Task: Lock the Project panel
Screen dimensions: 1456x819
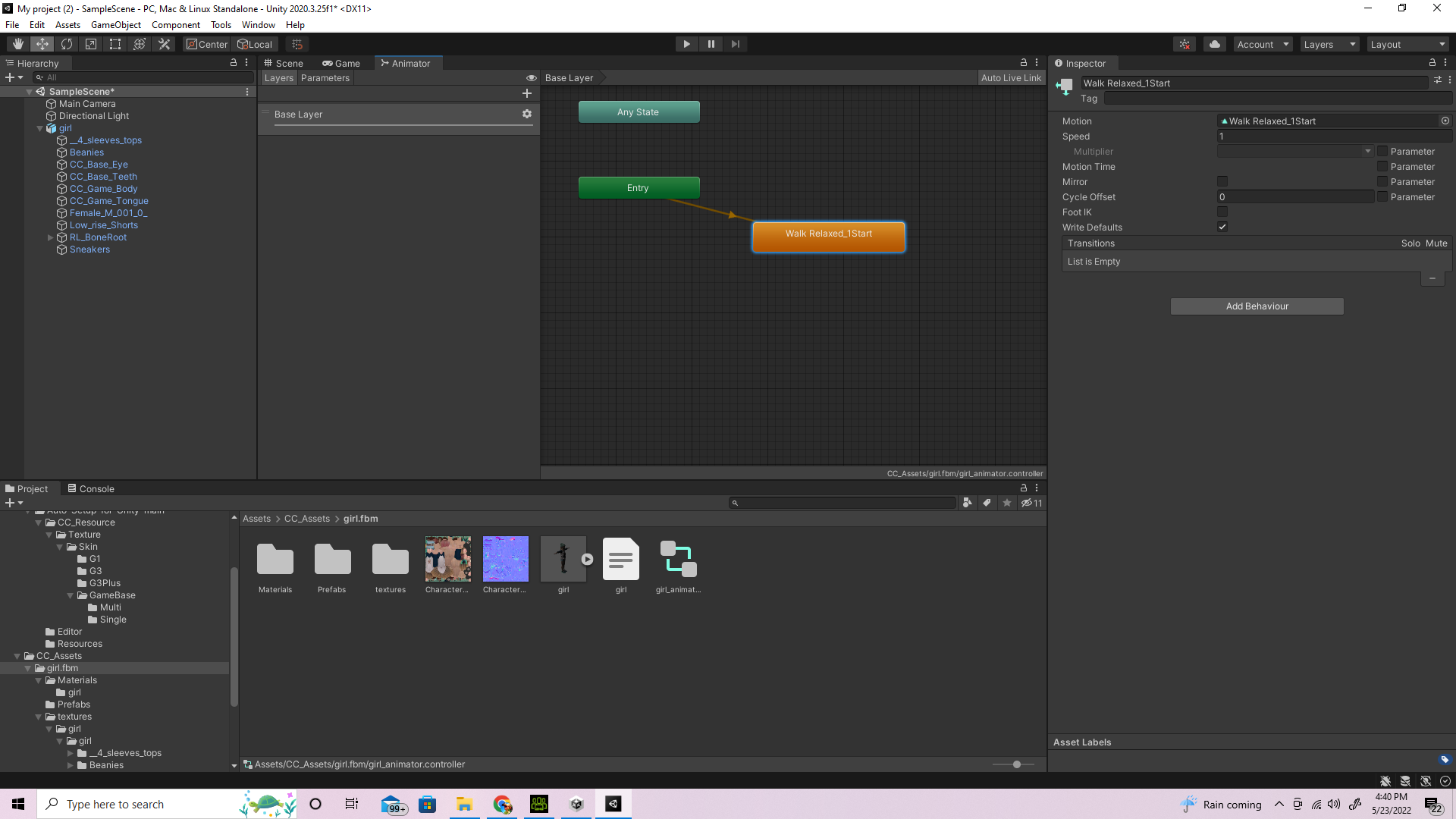Action: [x=1024, y=488]
